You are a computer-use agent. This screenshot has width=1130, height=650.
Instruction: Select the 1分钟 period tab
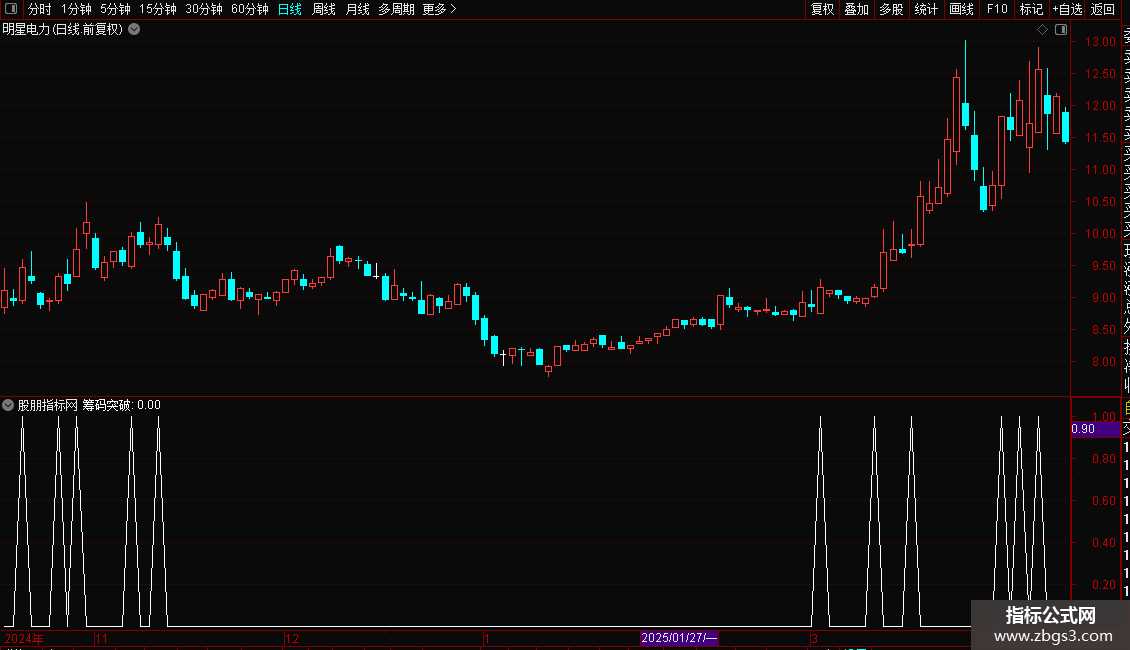[76, 9]
